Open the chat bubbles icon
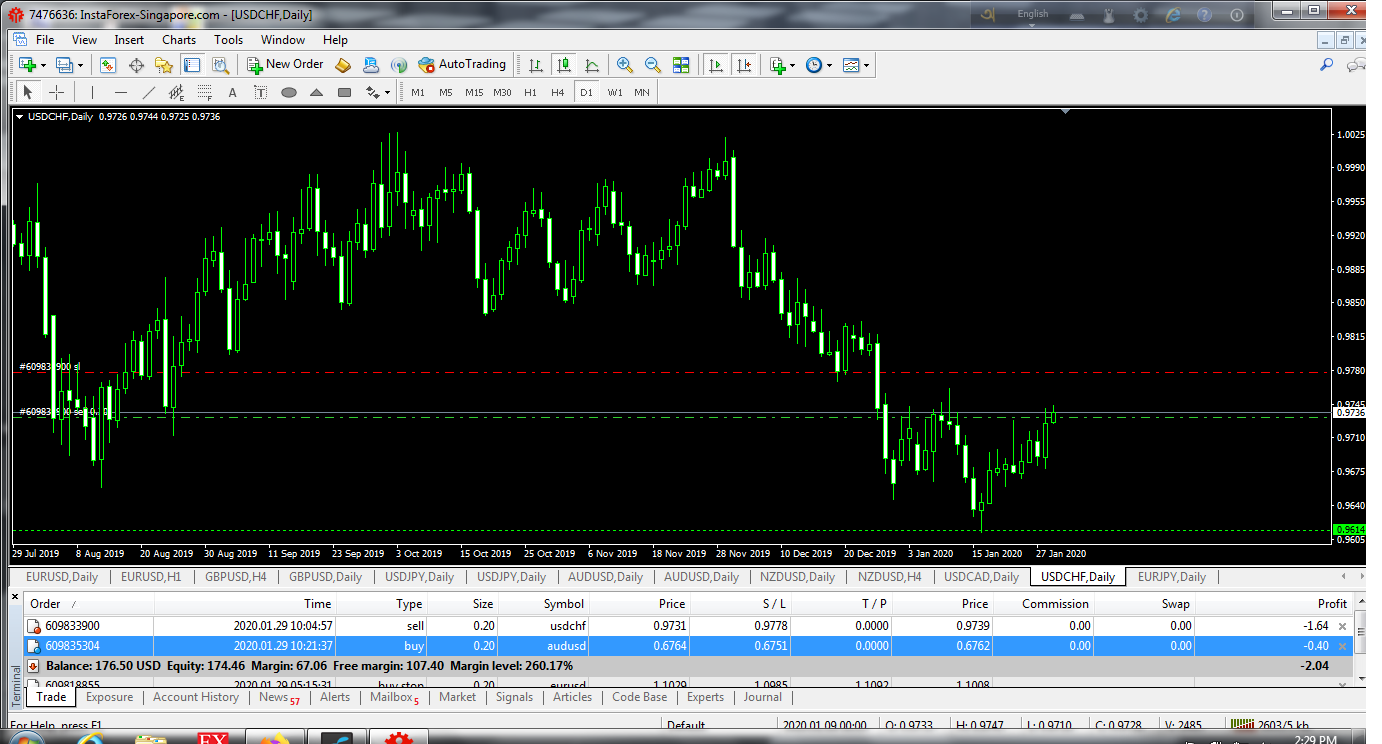 1357,64
